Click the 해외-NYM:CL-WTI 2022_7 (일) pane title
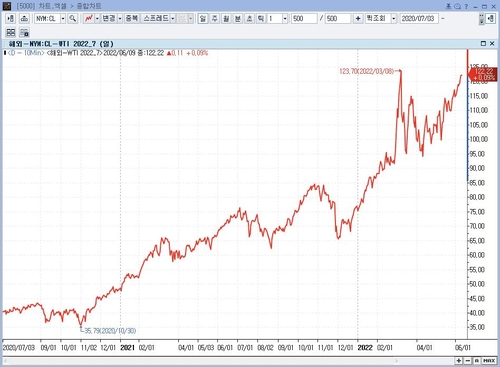 point(61,44)
